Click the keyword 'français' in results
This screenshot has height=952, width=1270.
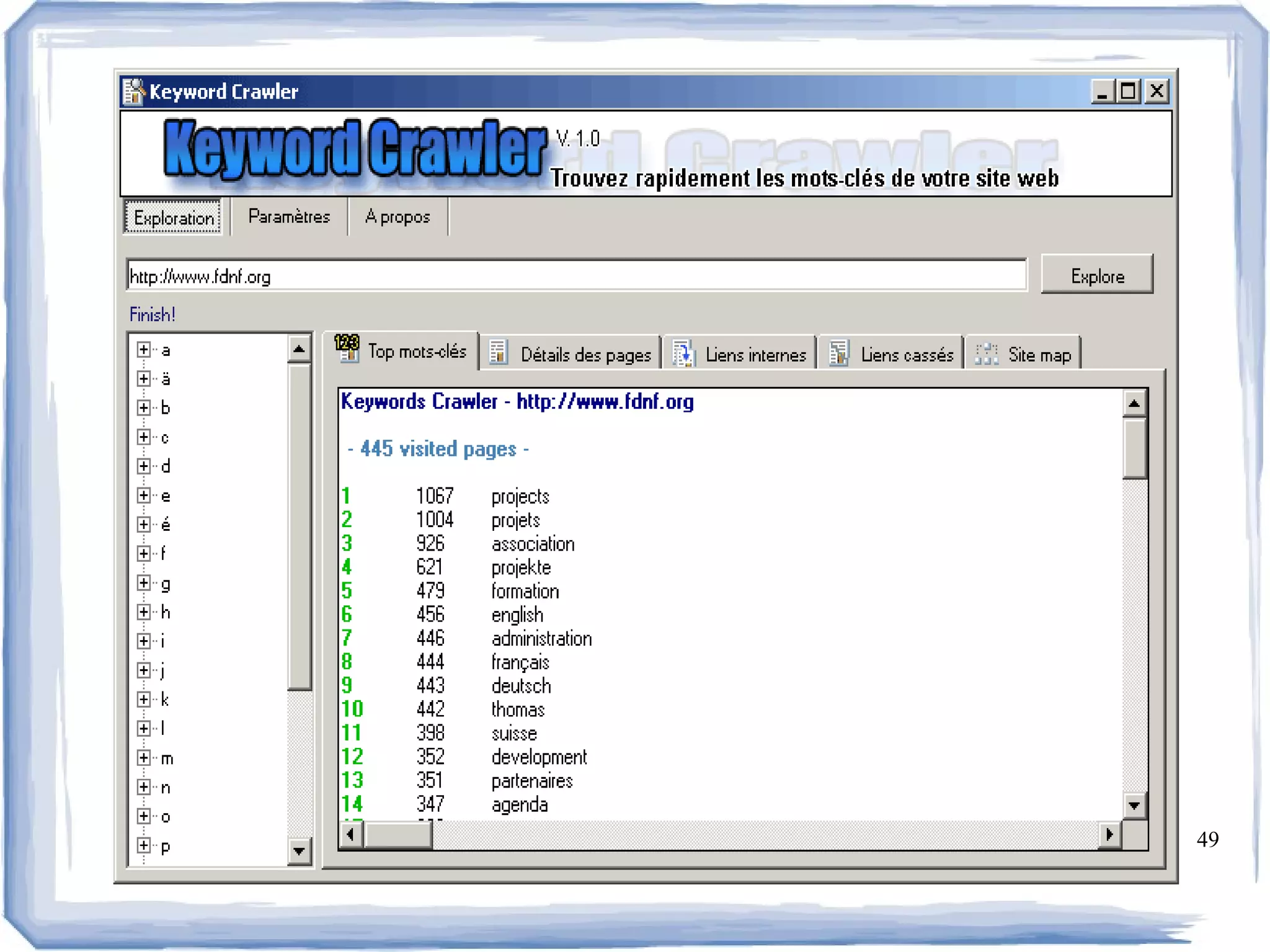(x=520, y=662)
